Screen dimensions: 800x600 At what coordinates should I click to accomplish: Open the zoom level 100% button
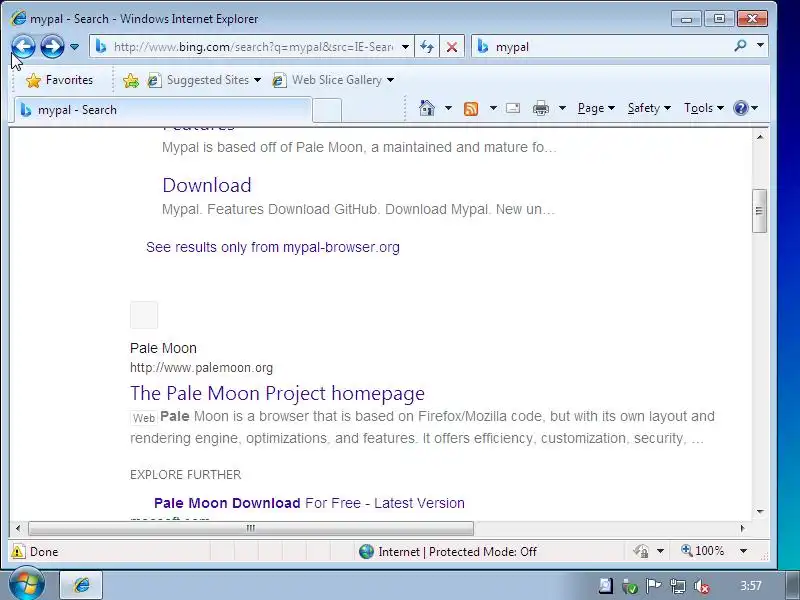pos(703,551)
